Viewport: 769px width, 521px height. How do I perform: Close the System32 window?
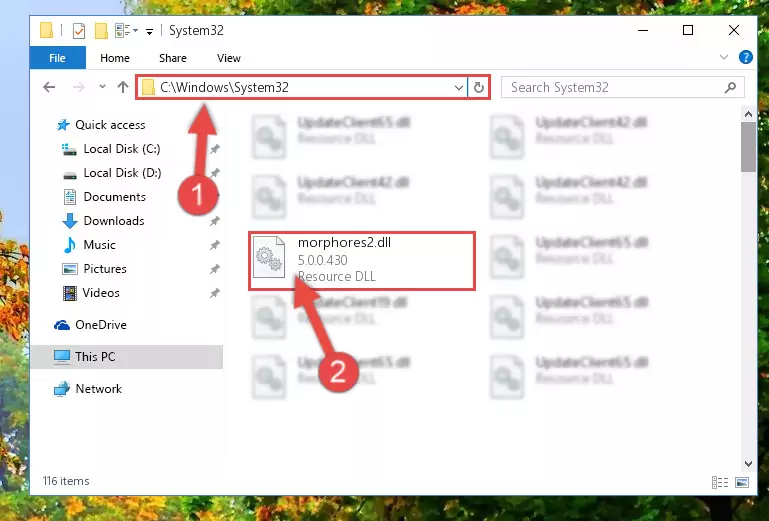pyautogui.click(x=734, y=30)
